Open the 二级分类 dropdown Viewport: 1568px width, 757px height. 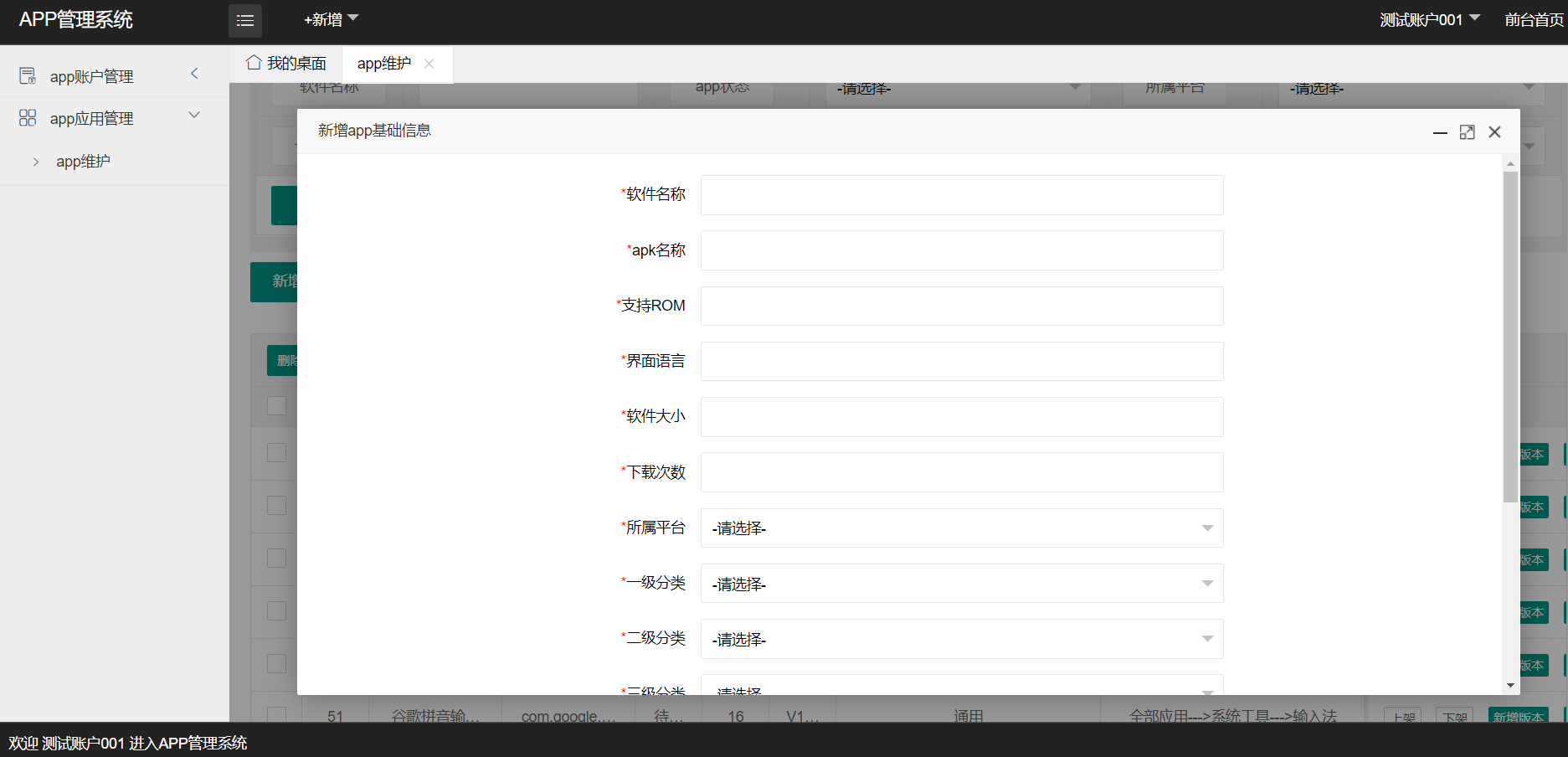(x=962, y=639)
